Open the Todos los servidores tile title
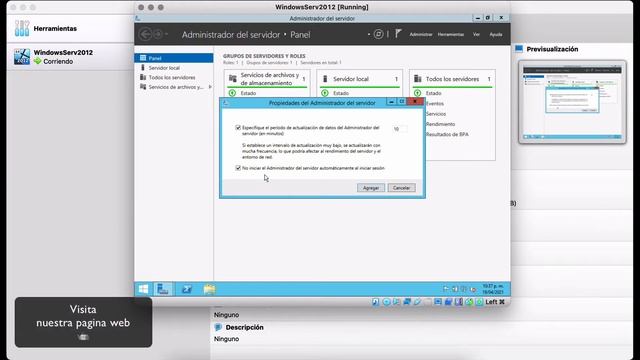Viewport: 640px width, 360px height. click(452, 79)
